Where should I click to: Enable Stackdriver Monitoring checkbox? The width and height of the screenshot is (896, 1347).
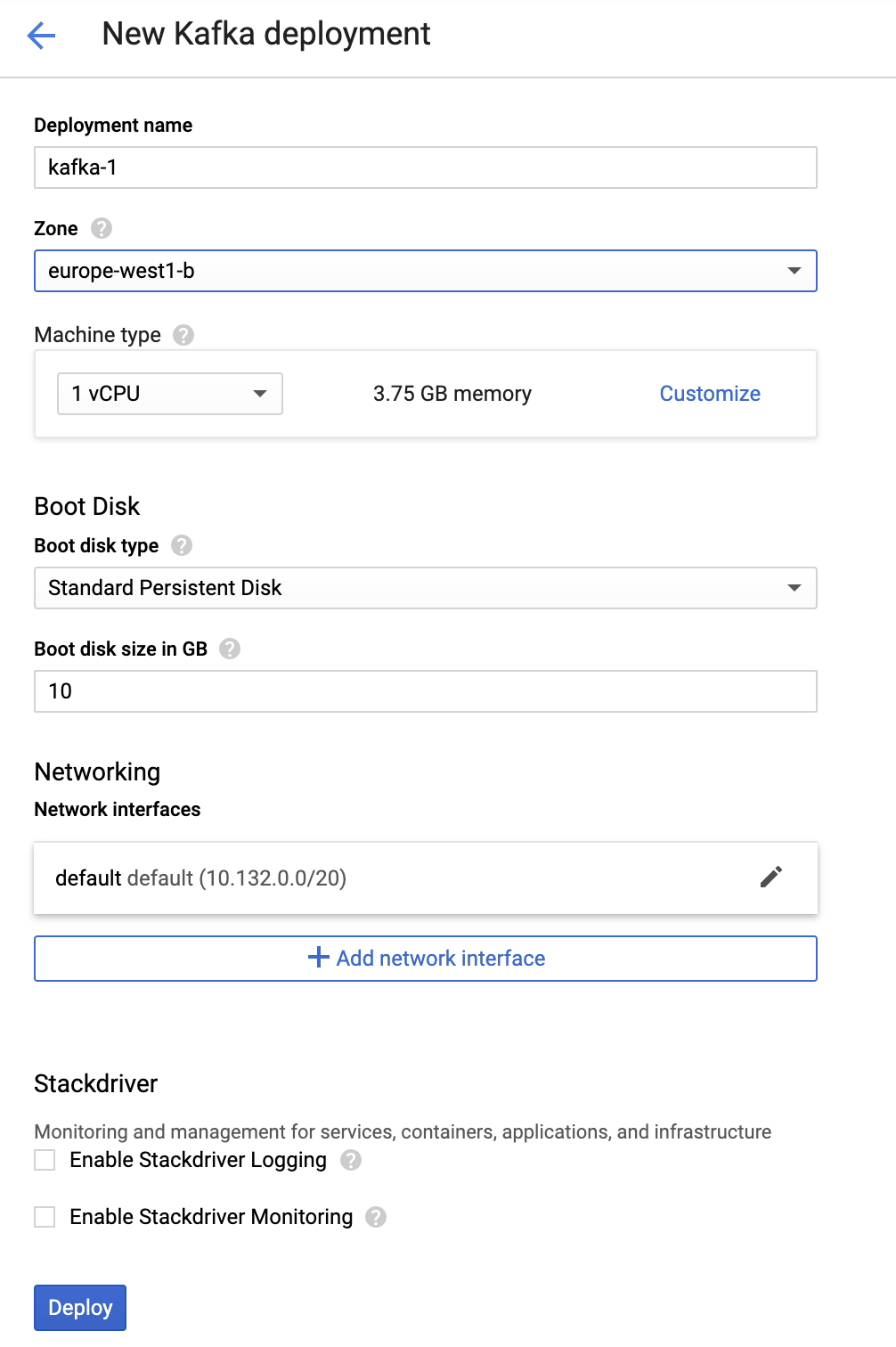[x=44, y=1217]
